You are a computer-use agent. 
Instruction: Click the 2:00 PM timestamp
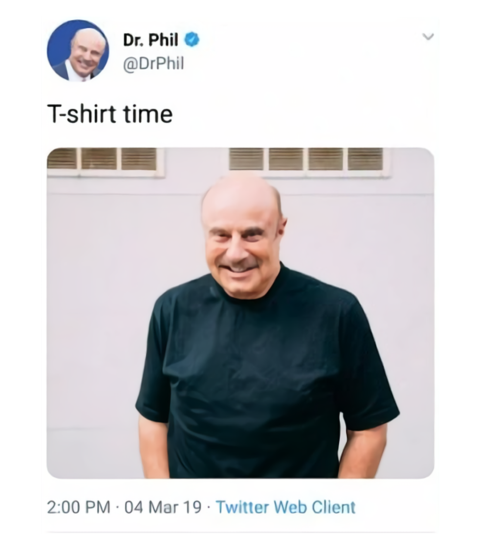[79, 507]
